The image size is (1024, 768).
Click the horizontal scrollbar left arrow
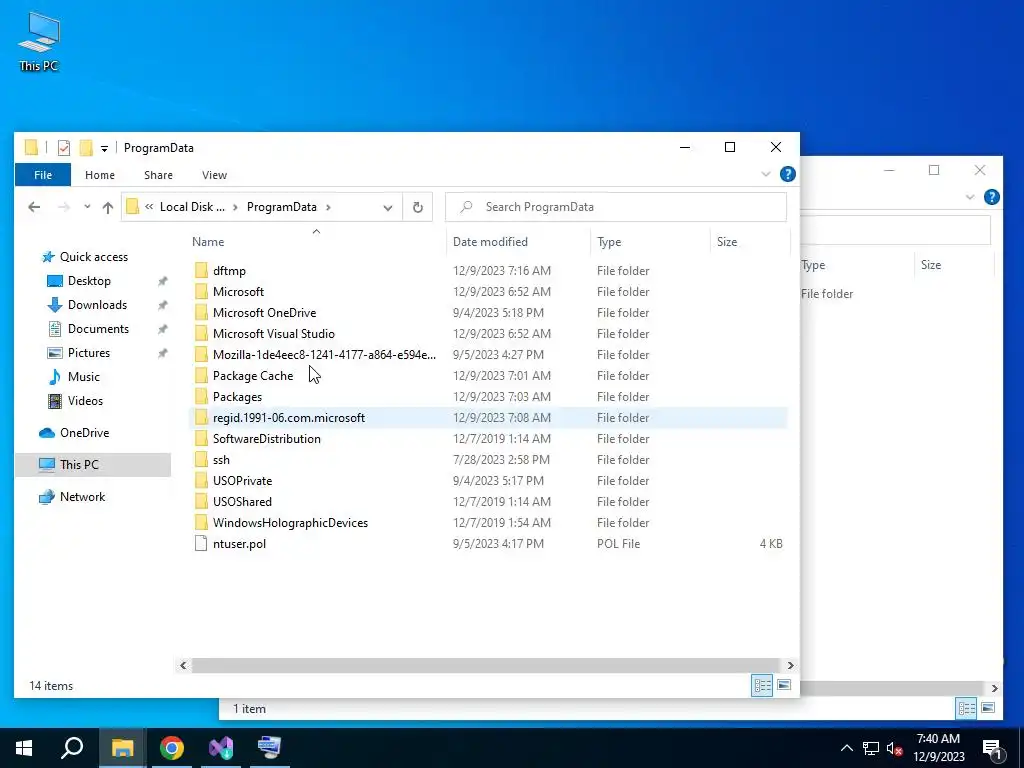(x=184, y=665)
